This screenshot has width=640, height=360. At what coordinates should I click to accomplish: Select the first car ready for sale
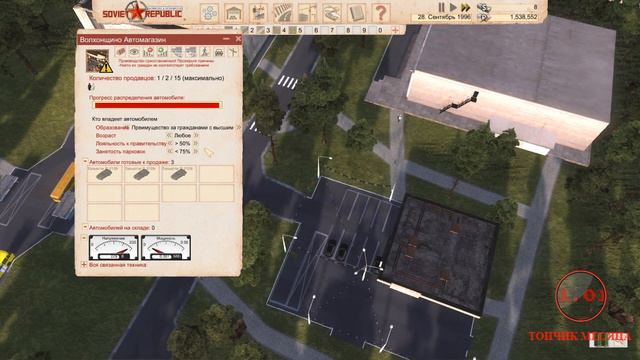click(104, 174)
